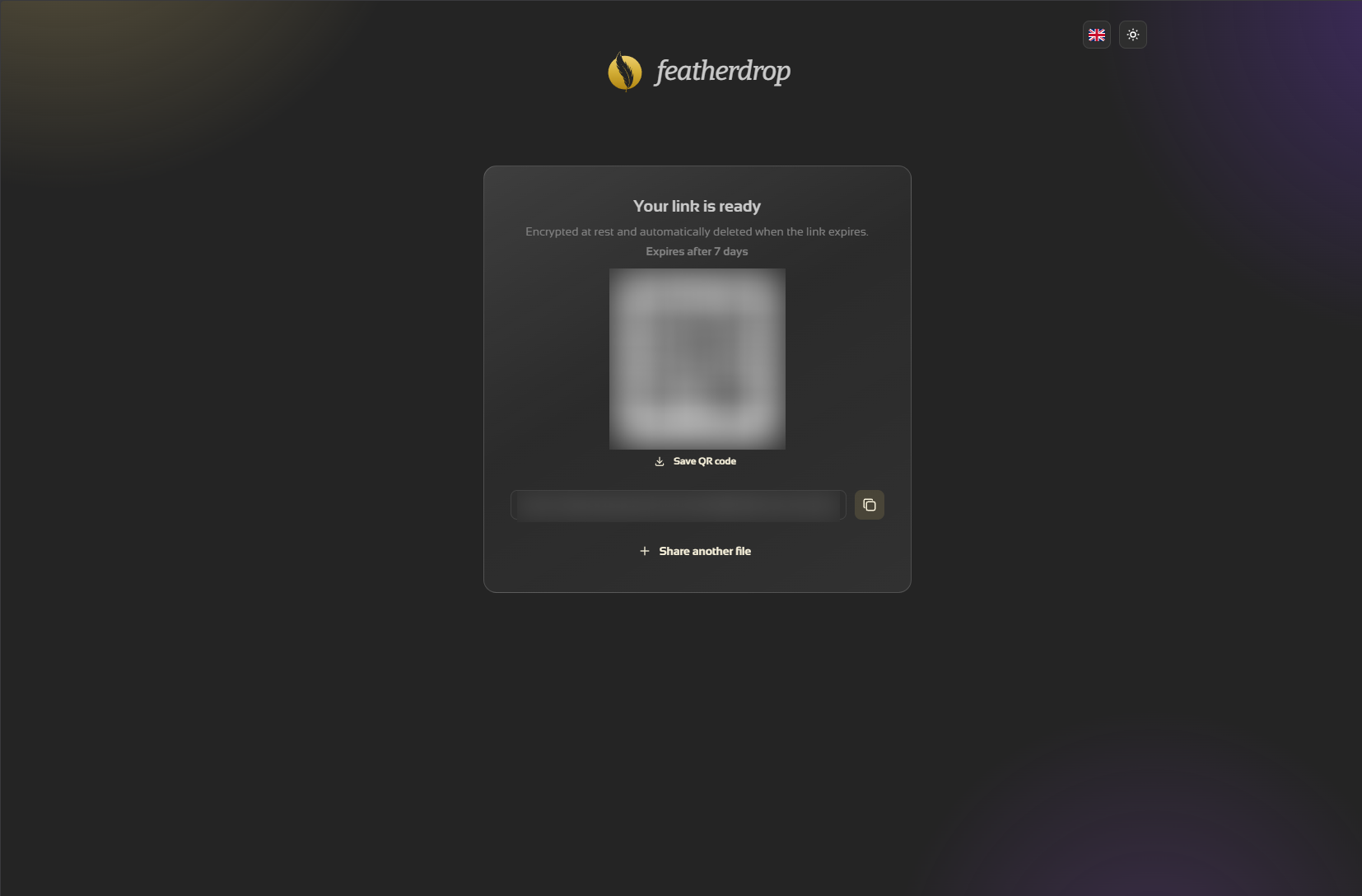Click the blurred QR code image
Image resolution: width=1362 pixels, height=896 pixels.
(697, 359)
